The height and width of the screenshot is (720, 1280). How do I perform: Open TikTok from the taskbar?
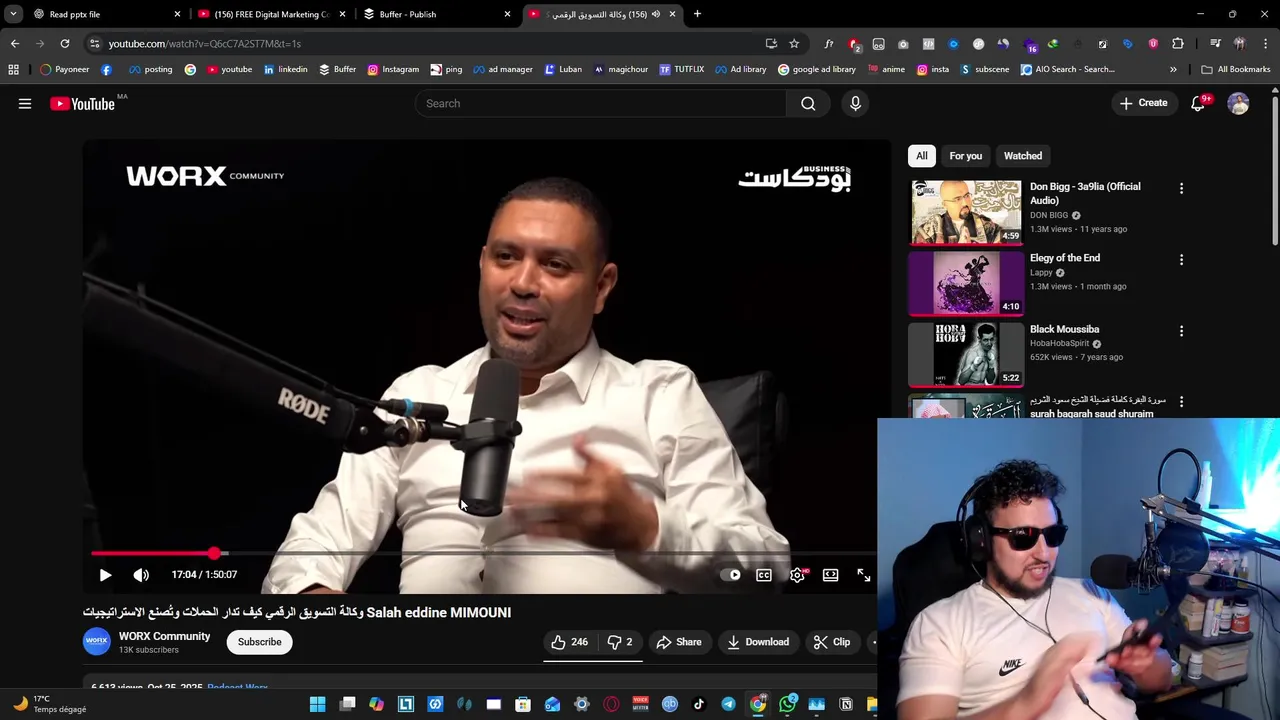(x=699, y=705)
